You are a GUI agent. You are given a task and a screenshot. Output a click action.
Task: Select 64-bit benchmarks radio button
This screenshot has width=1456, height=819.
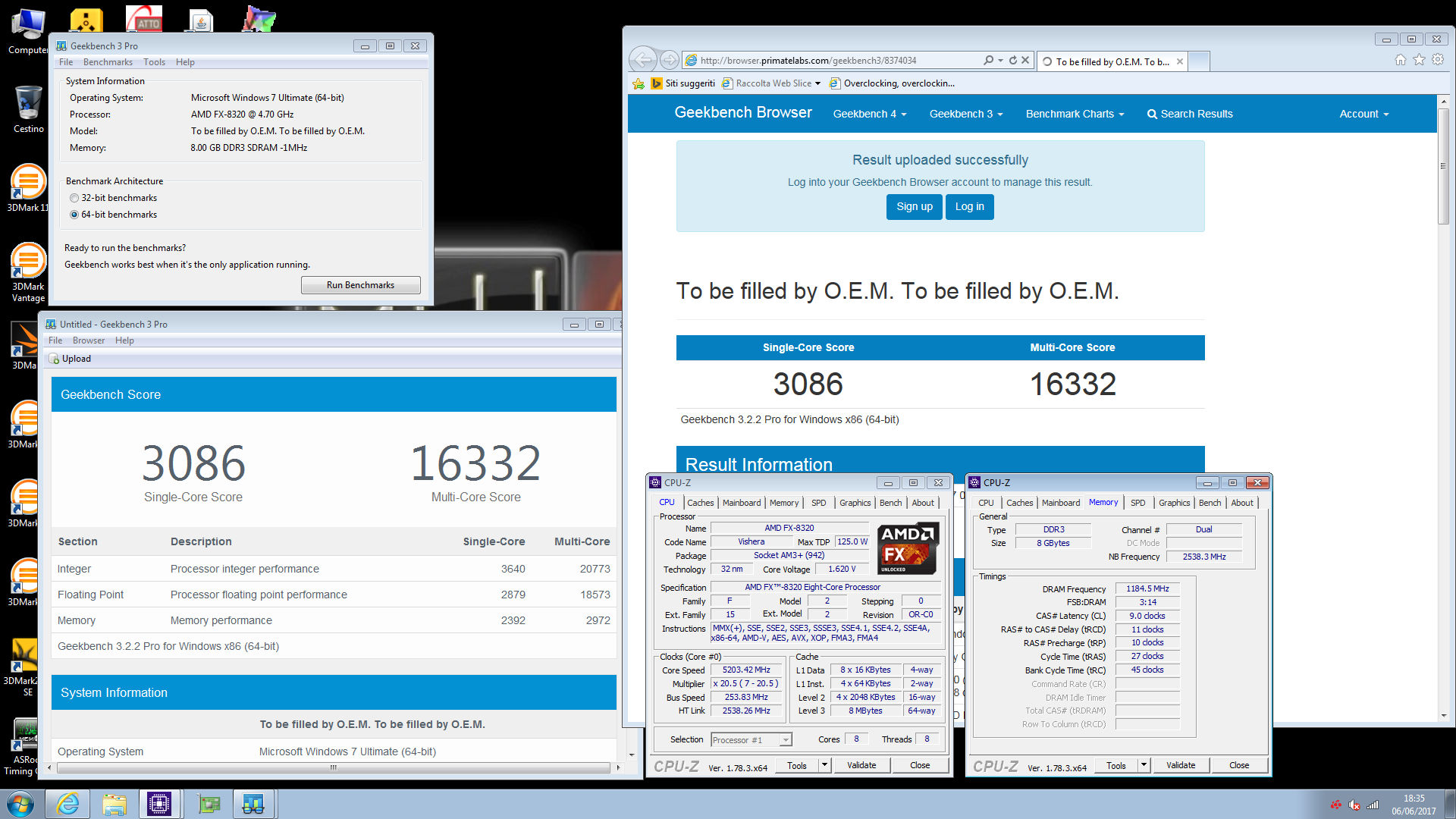[74, 215]
